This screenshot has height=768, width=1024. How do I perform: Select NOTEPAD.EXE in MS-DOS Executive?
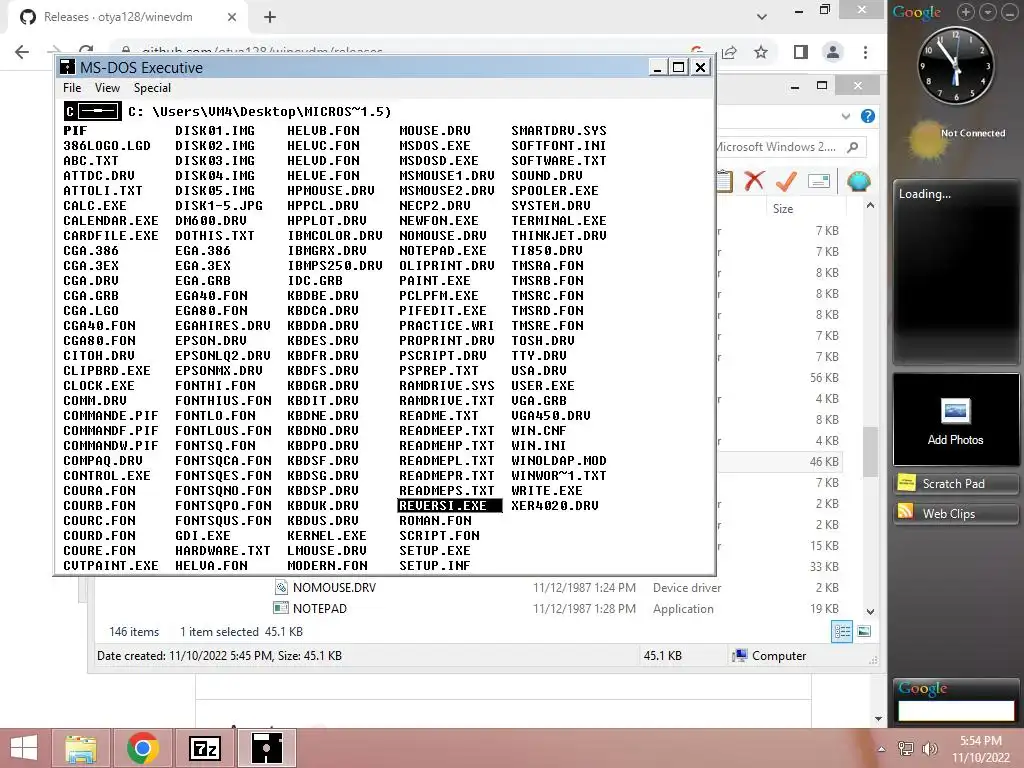click(443, 251)
